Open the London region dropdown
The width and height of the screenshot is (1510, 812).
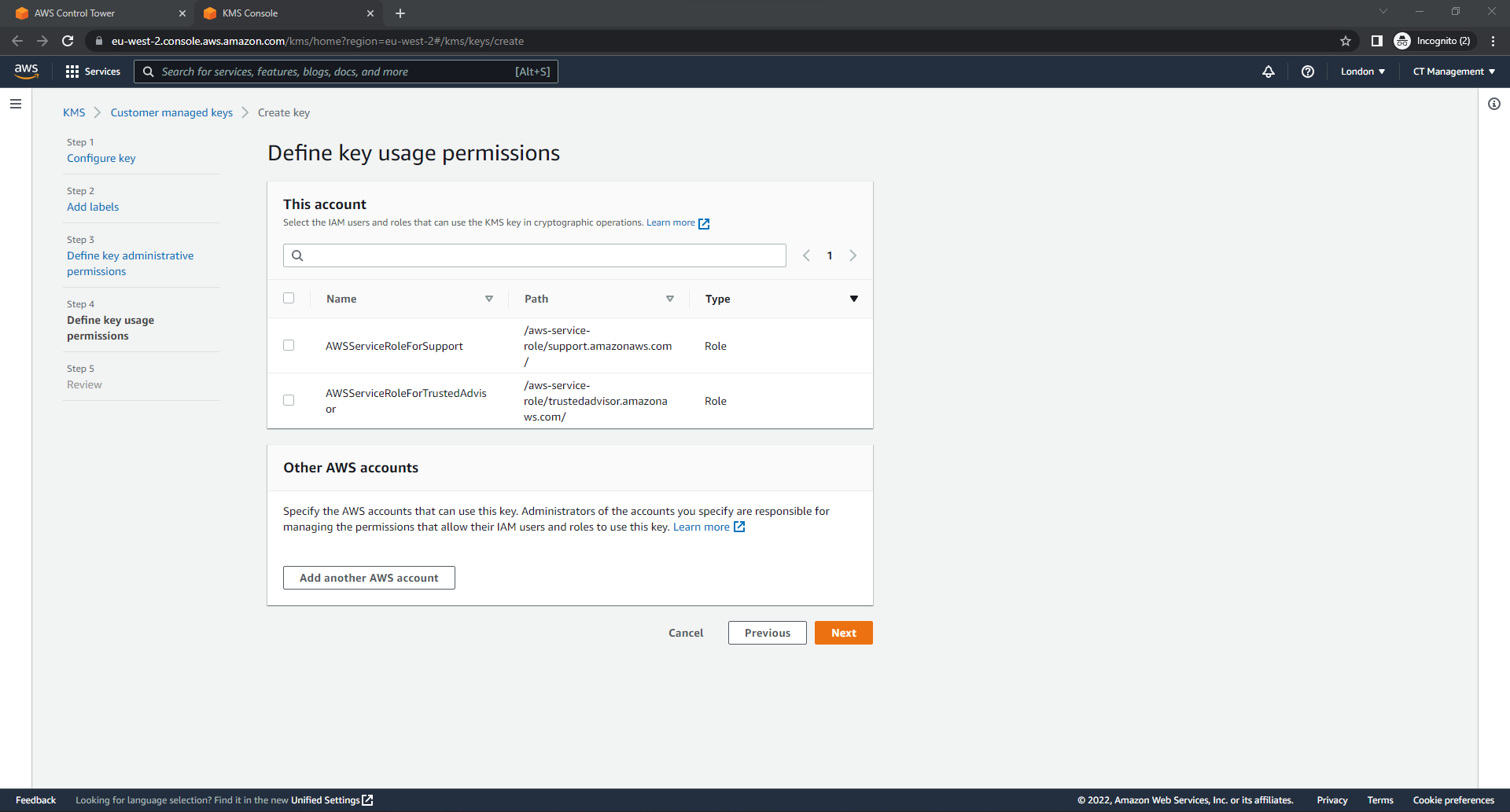[1362, 72]
